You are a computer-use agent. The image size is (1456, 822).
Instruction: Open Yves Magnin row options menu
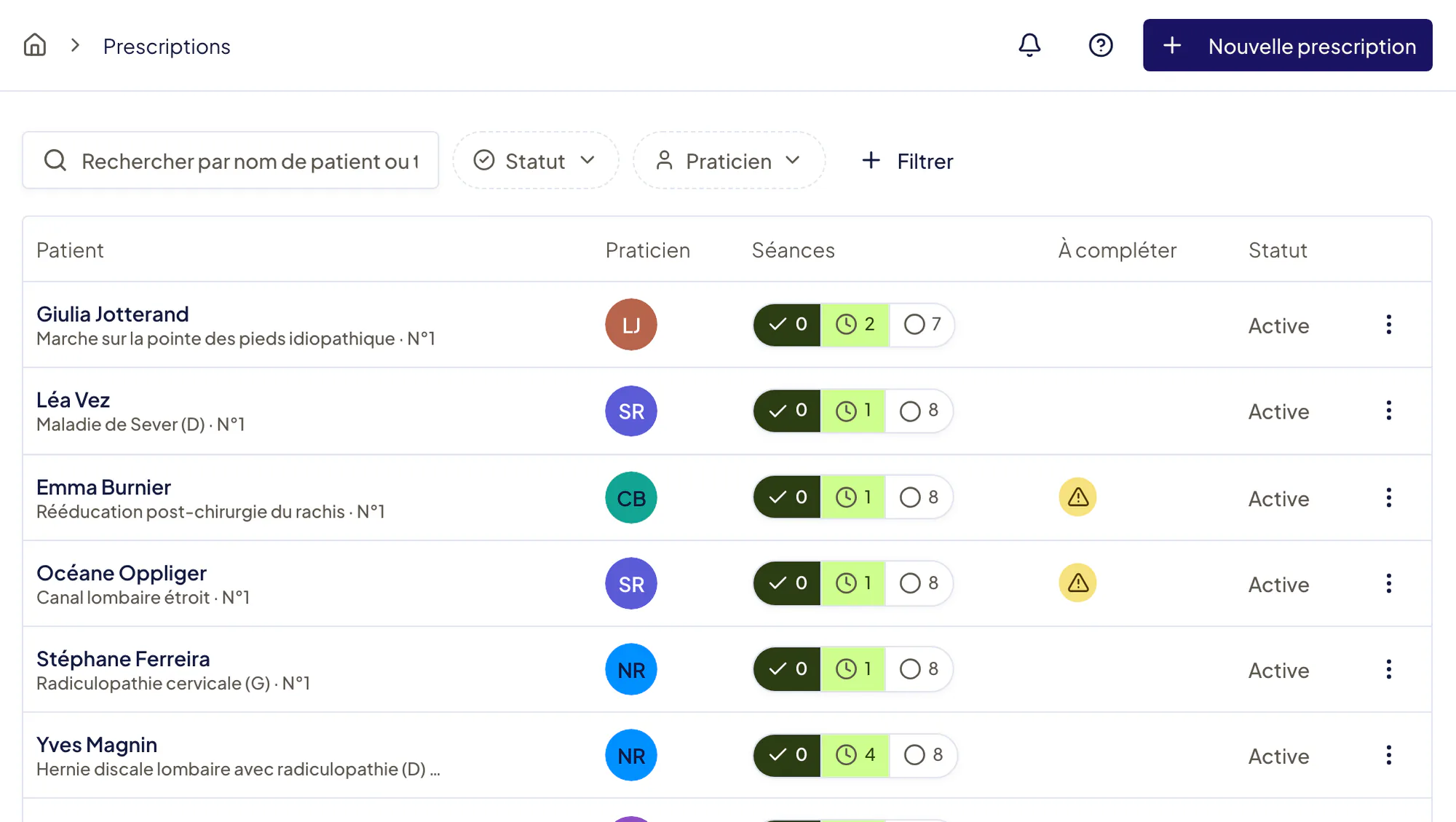click(1388, 756)
